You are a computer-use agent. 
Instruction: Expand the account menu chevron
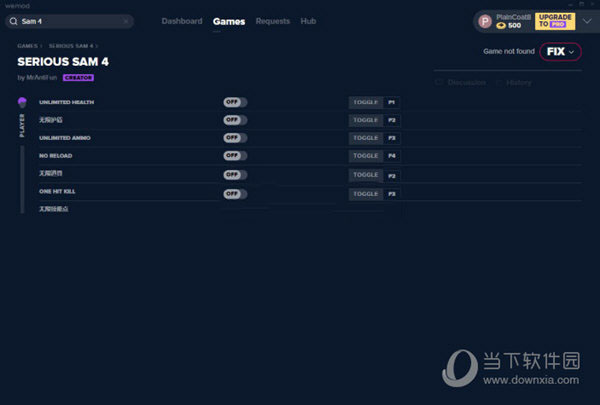[x=587, y=21]
